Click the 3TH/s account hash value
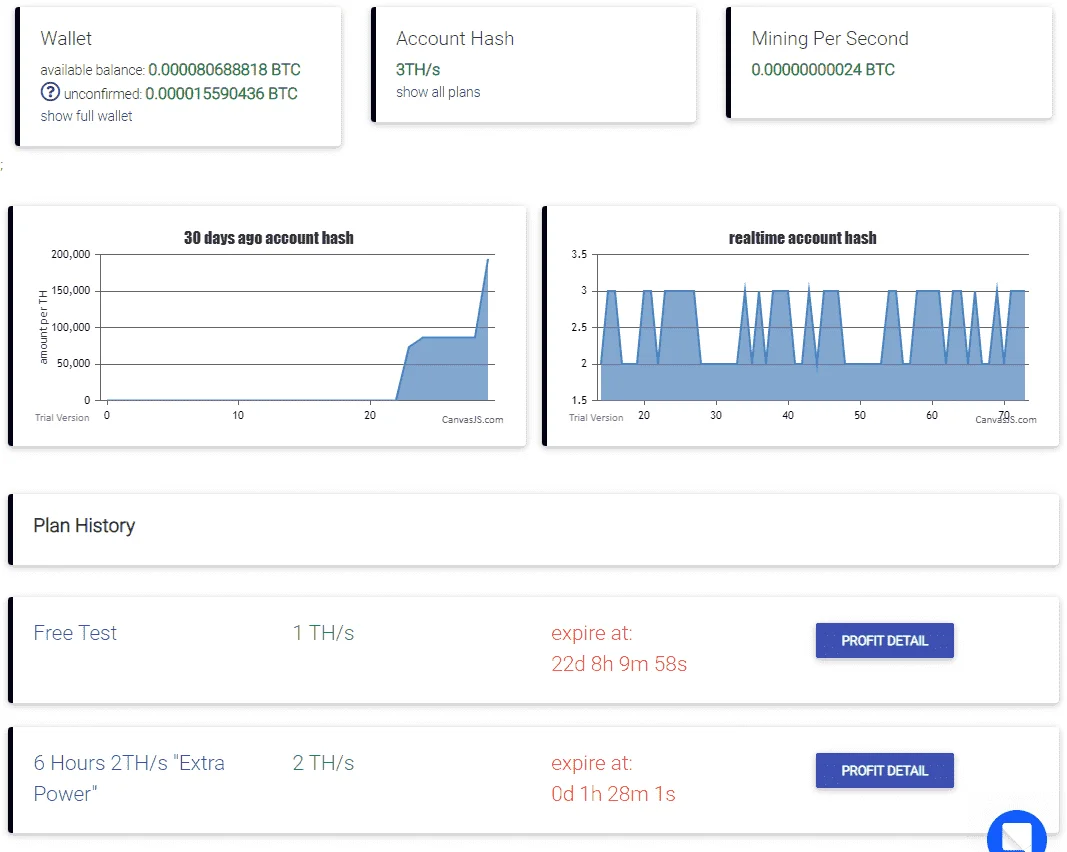The width and height of the screenshot is (1067, 852). [x=418, y=69]
